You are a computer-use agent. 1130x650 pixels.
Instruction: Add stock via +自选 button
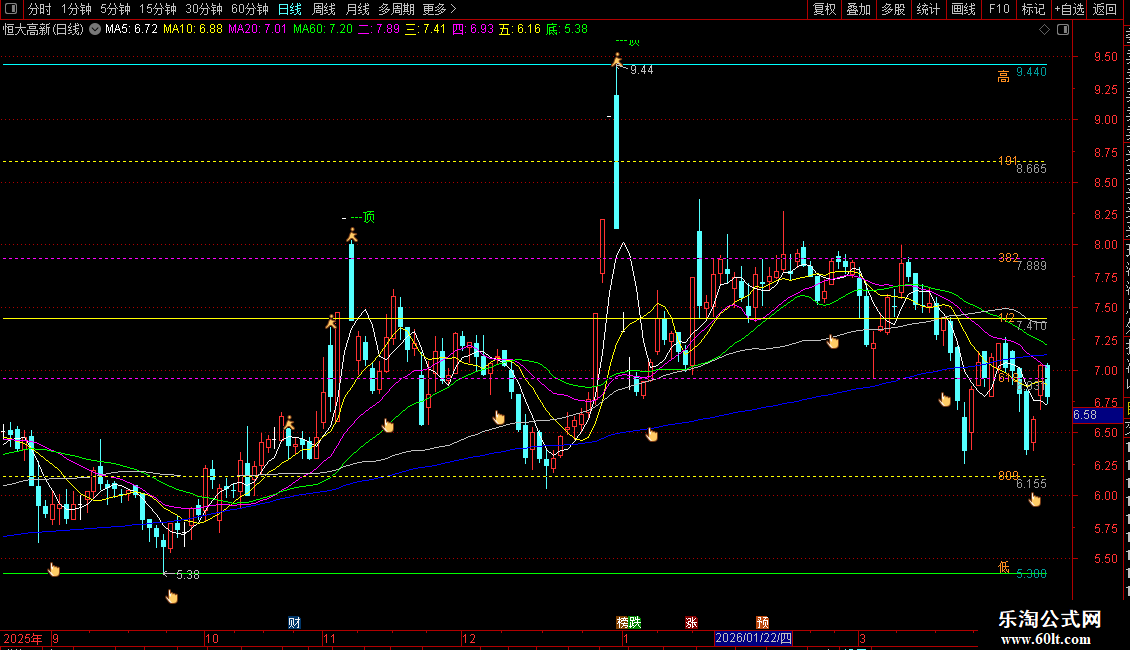1067,9
